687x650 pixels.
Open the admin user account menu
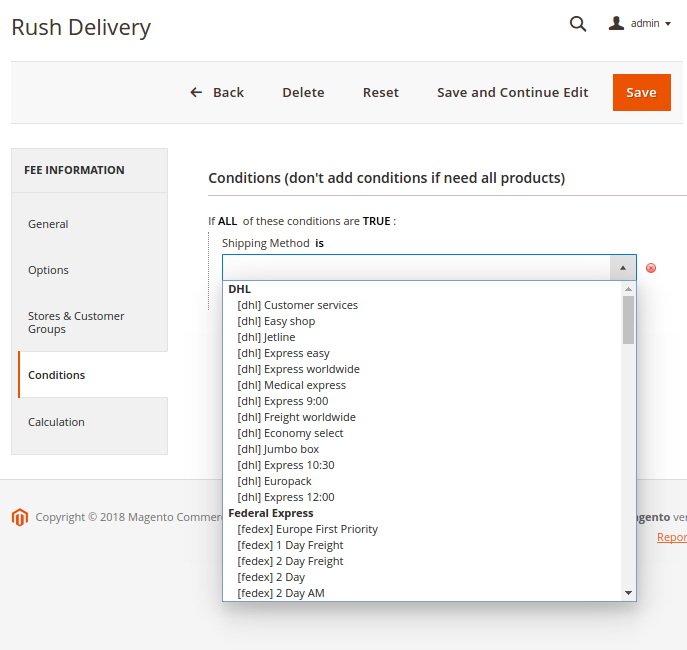[640, 24]
